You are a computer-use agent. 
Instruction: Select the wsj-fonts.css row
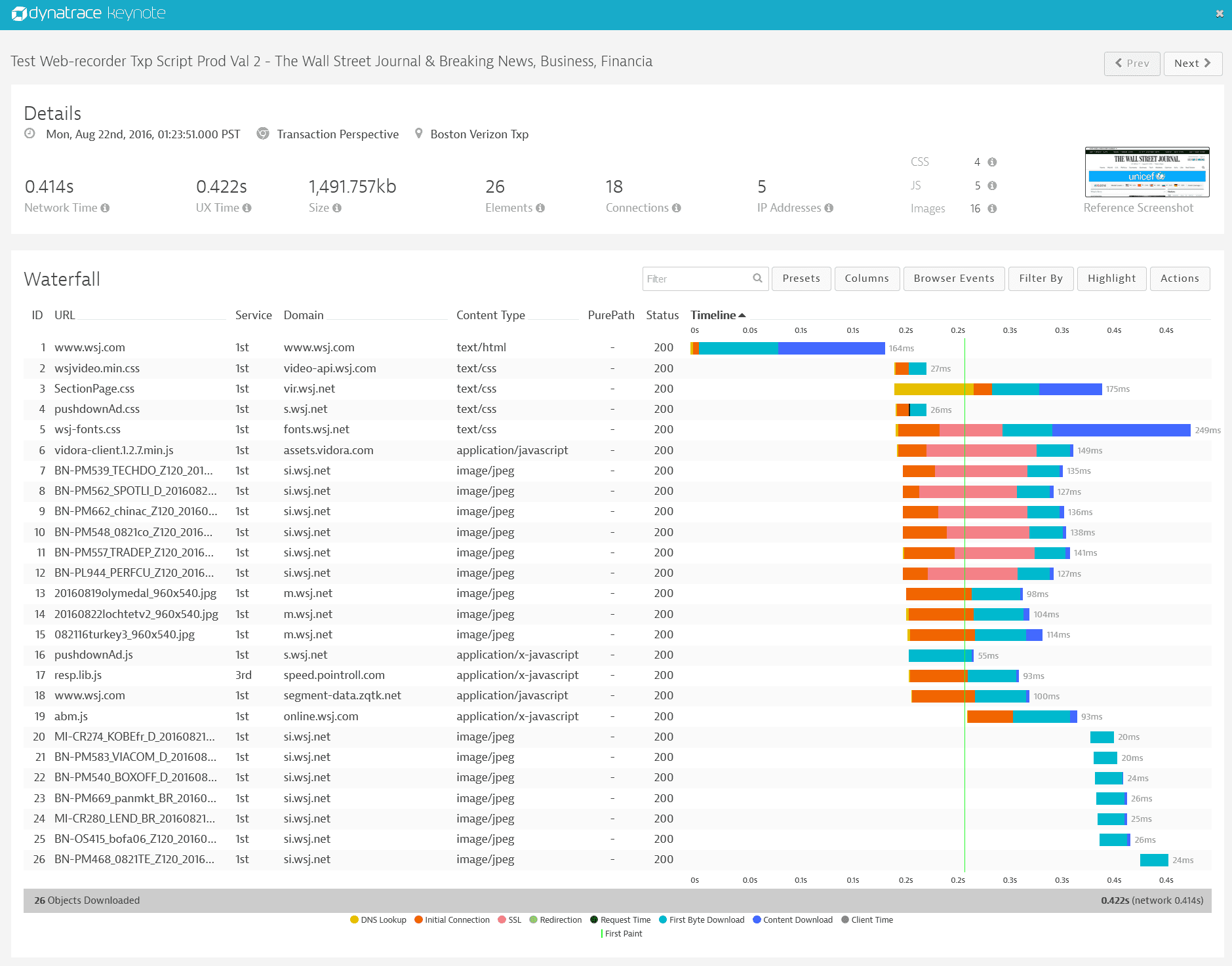pos(617,429)
